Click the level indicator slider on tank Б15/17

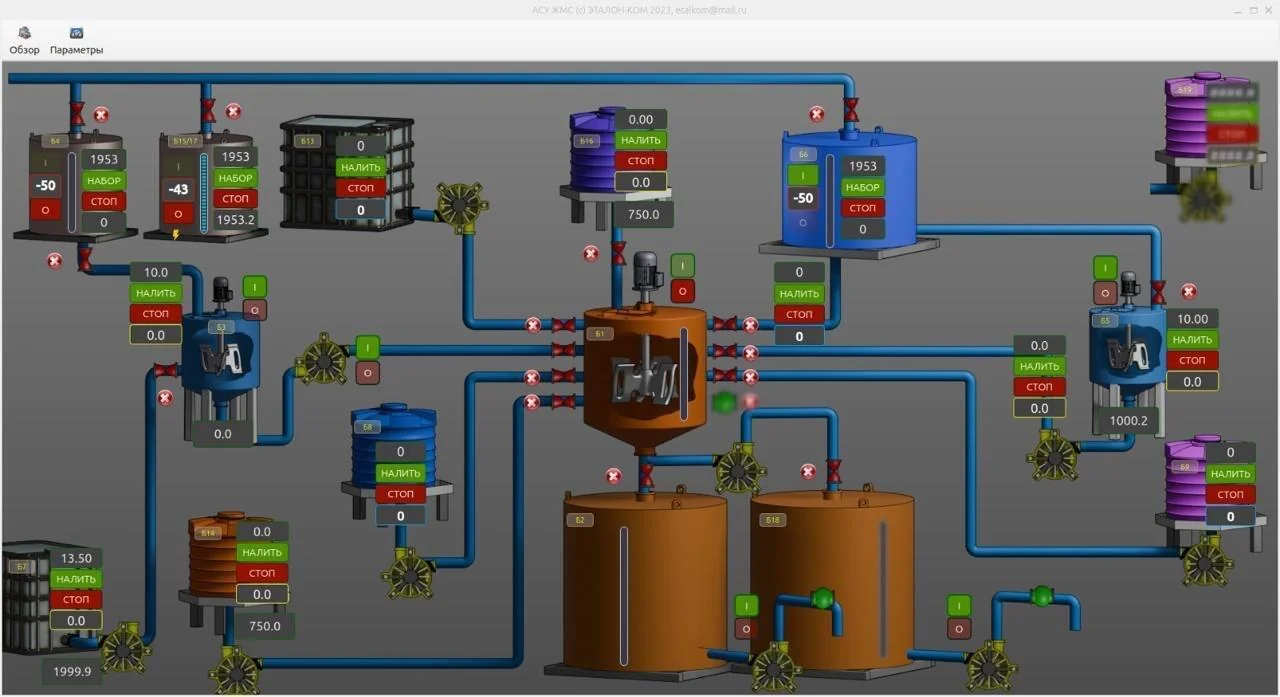click(x=204, y=192)
